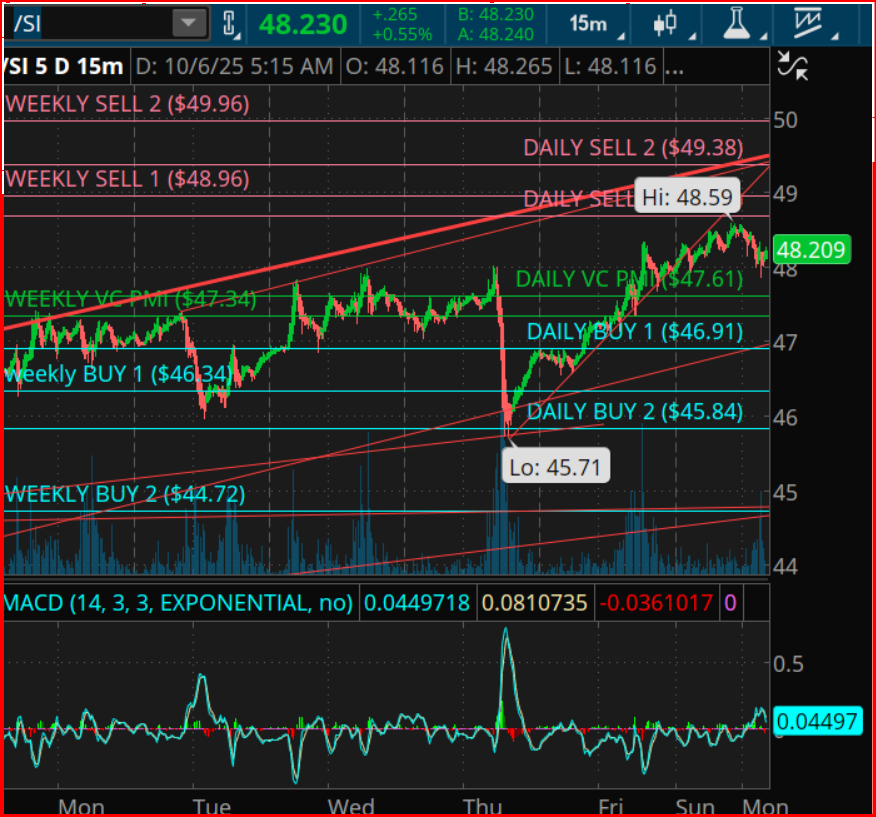The height and width of the screenshot is (817, 876).
Task: Select the WEEKLY SELL 2 ($49.96) label
Action: pyautogui.click(x=127, y=104)
